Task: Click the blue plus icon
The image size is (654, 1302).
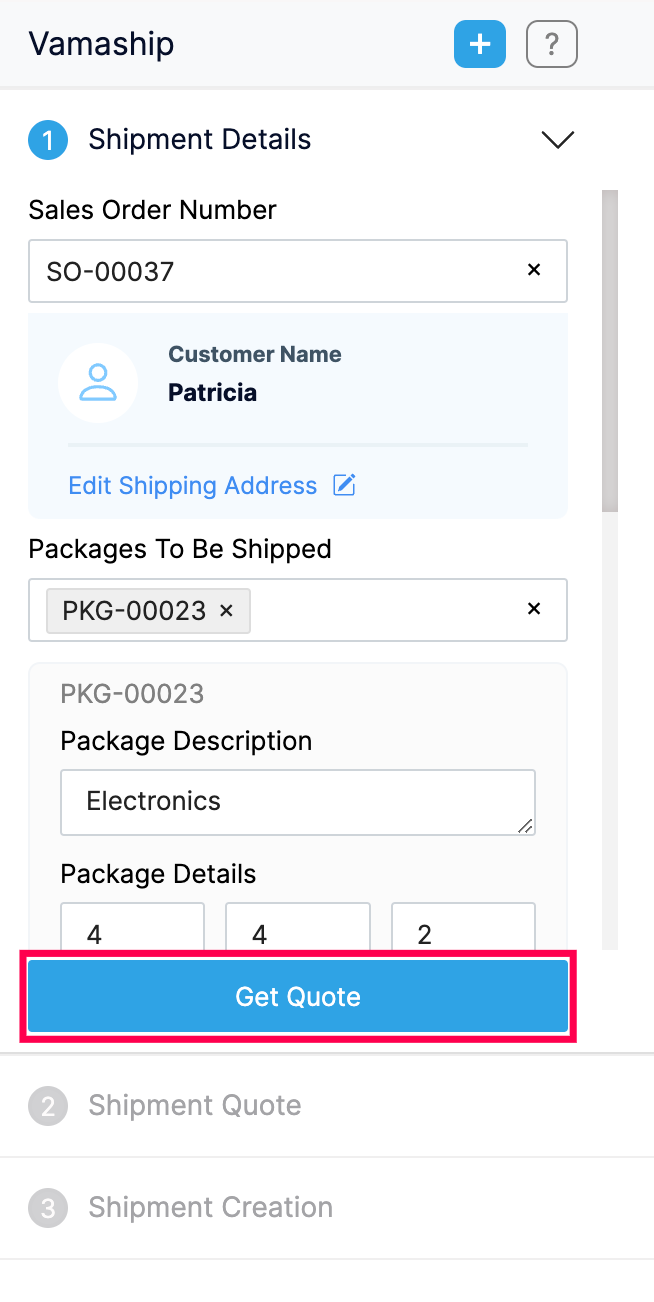Action: click(x=480, y=45)
